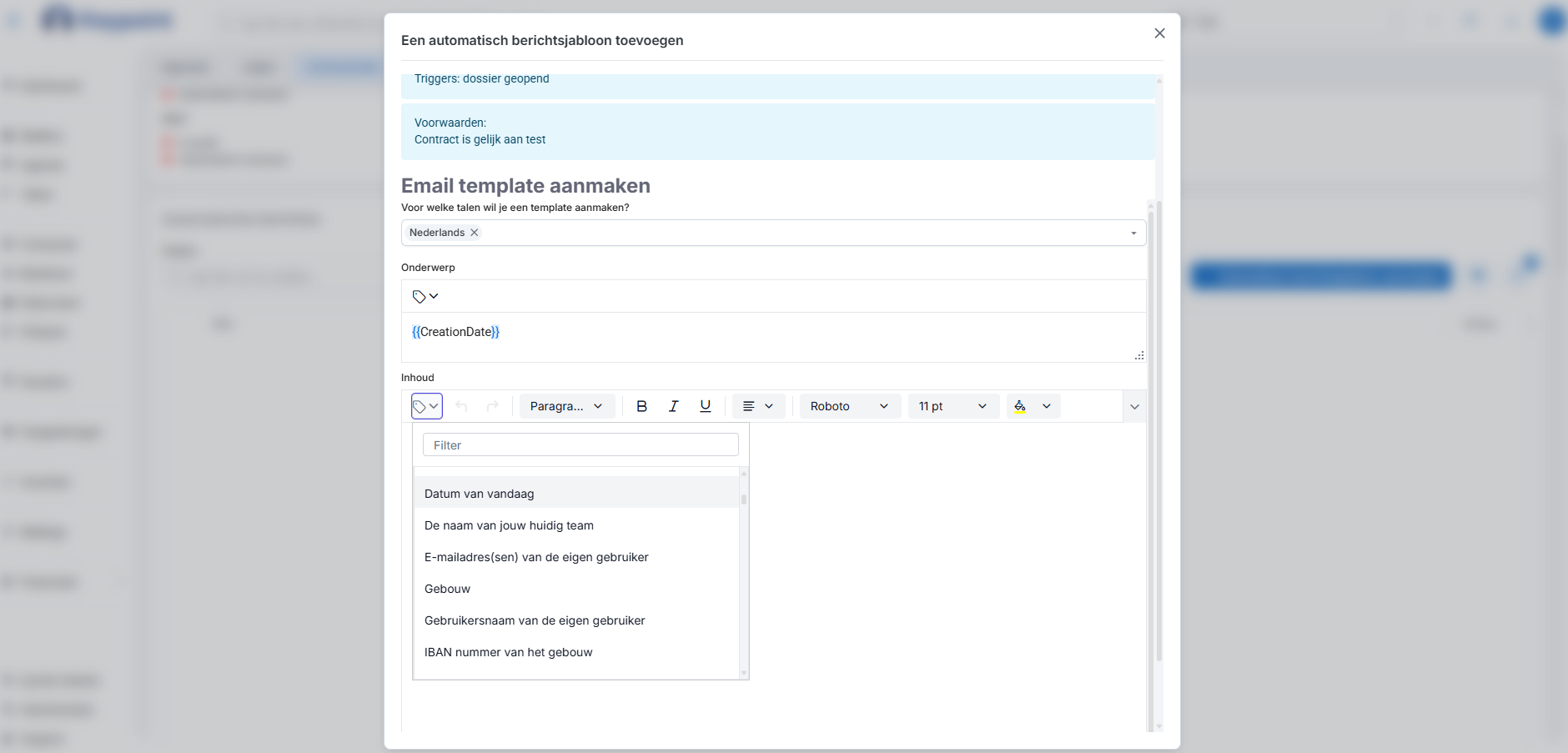Image resolution: width=1568 pixels, height=753 pixels.
Task: Undo the last edit in Inhoud
Action: 461,406
